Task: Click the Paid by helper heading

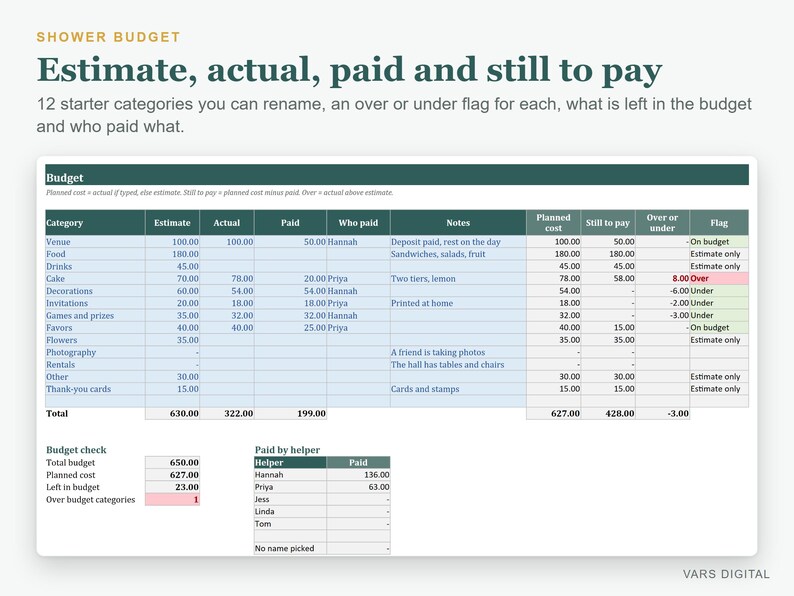Action: [x=288, y=450]
